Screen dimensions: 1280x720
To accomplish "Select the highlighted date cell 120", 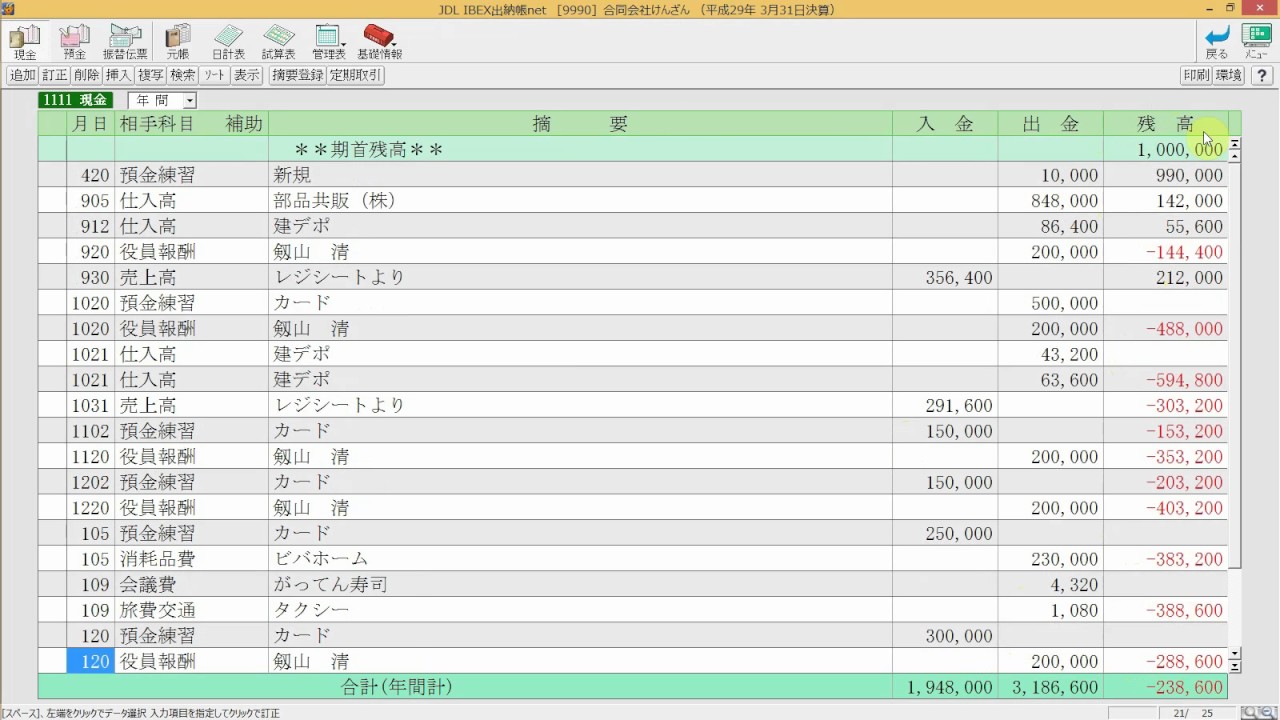I will pyautogui.click(x=90, y=661).
